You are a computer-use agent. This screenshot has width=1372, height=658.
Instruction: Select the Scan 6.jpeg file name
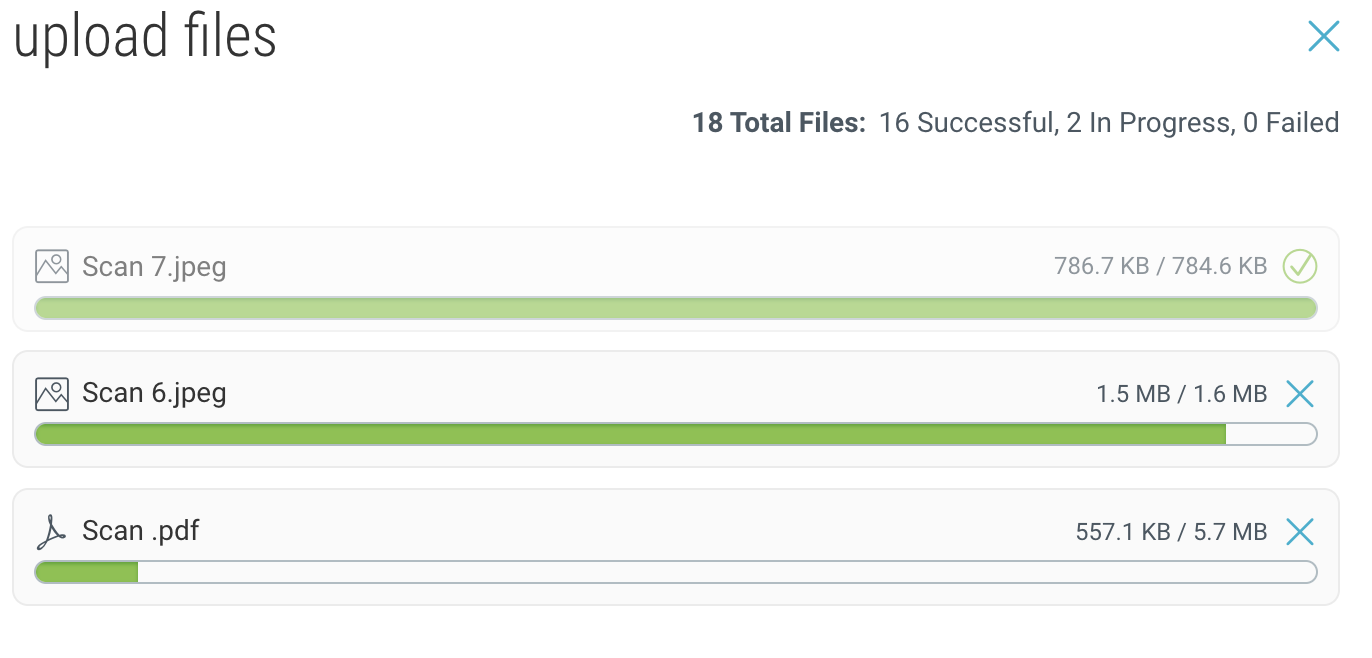154,393
